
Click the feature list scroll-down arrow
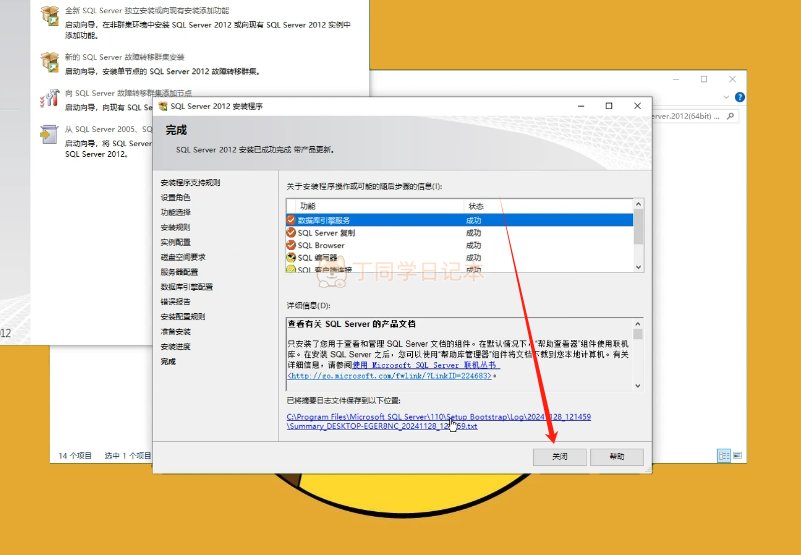point(638,267)
